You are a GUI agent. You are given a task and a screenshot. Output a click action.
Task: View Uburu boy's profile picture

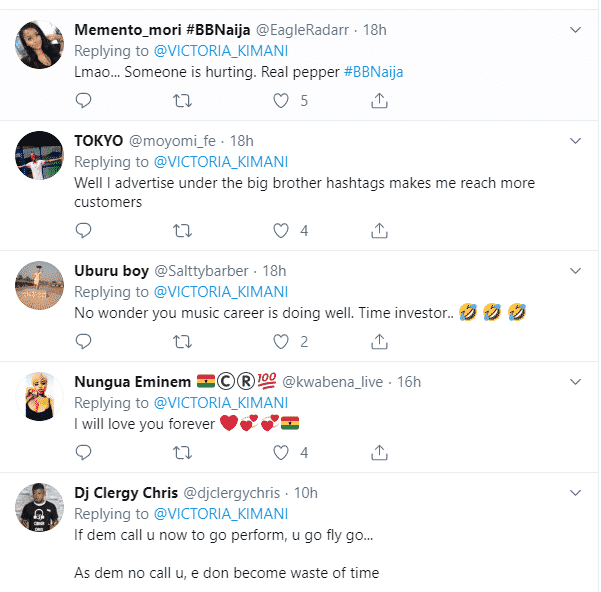point(40,288)
